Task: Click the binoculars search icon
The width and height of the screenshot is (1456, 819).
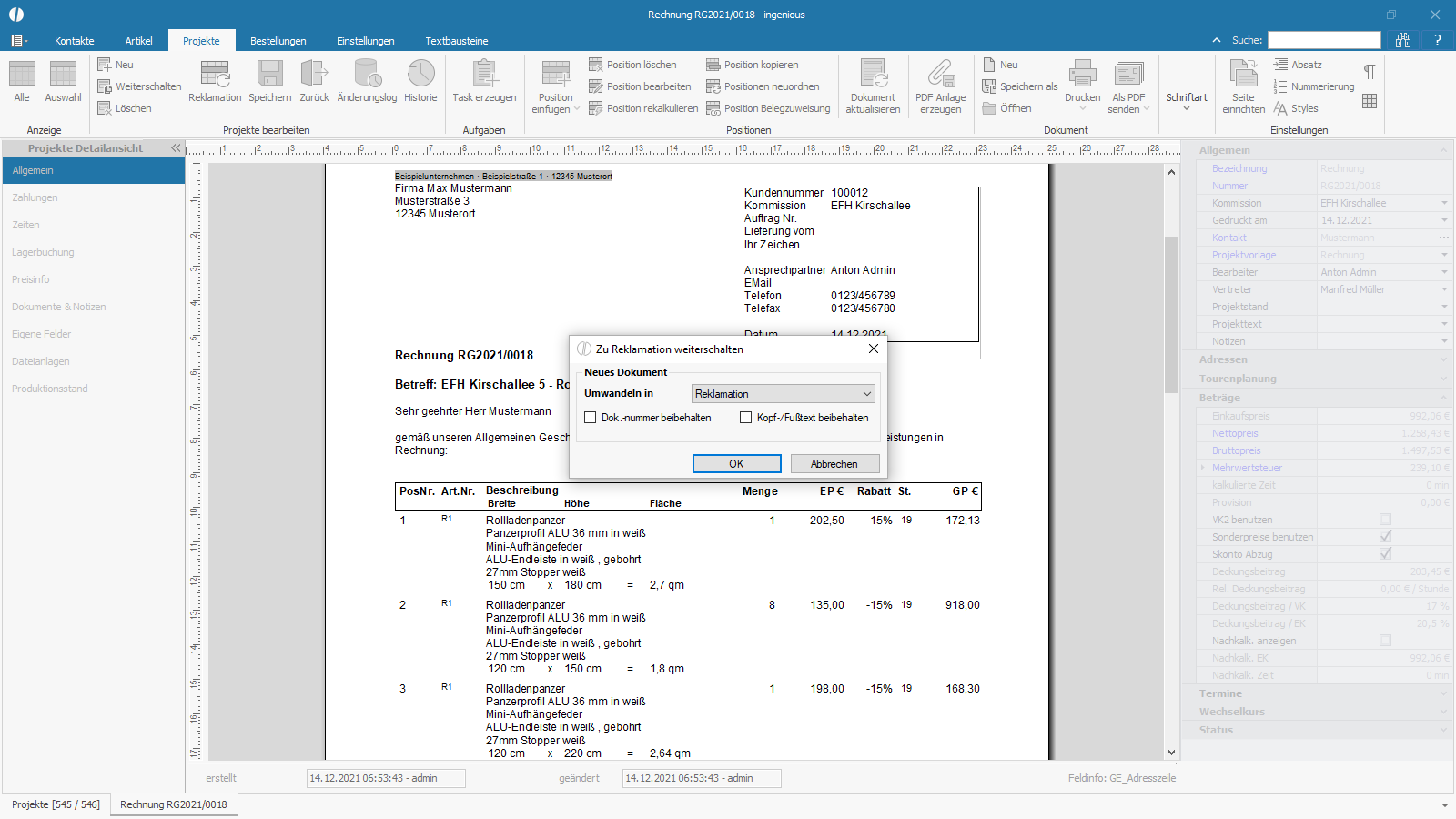Action: [x=1403, y=40]
